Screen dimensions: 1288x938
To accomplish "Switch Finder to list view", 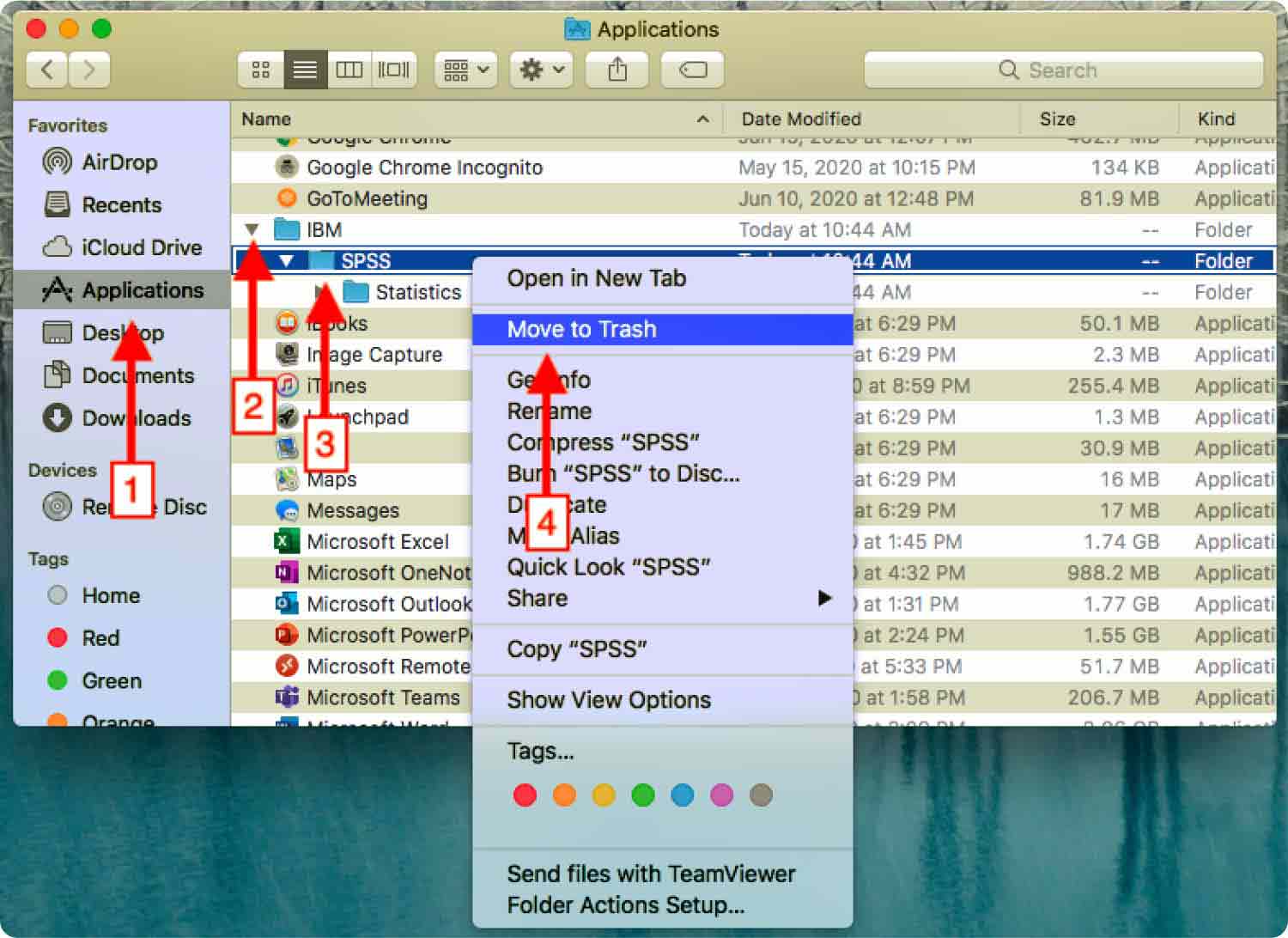I will (305, 70).
